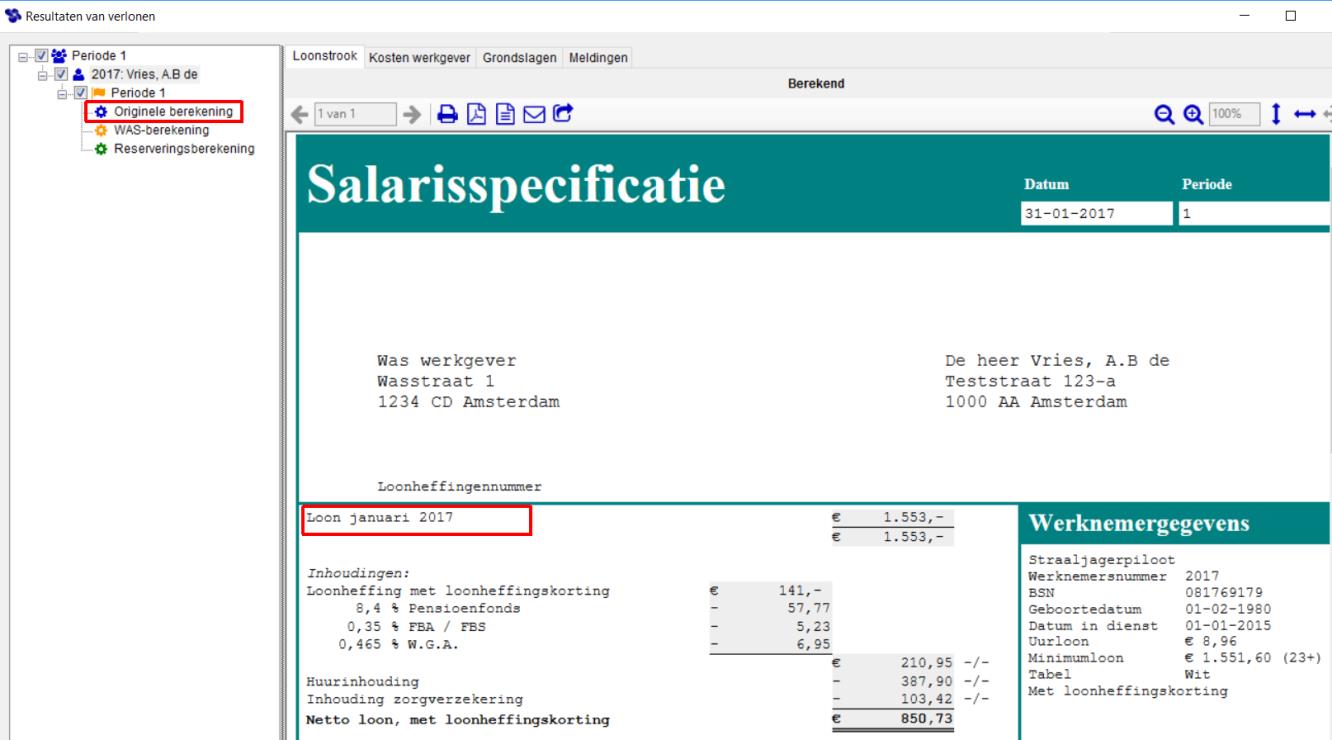Image resolution: width=1332 pixels, height=740 pixels.
Task: Collapse the root Periode 1 tree node
Action: (x=23, y=56)
